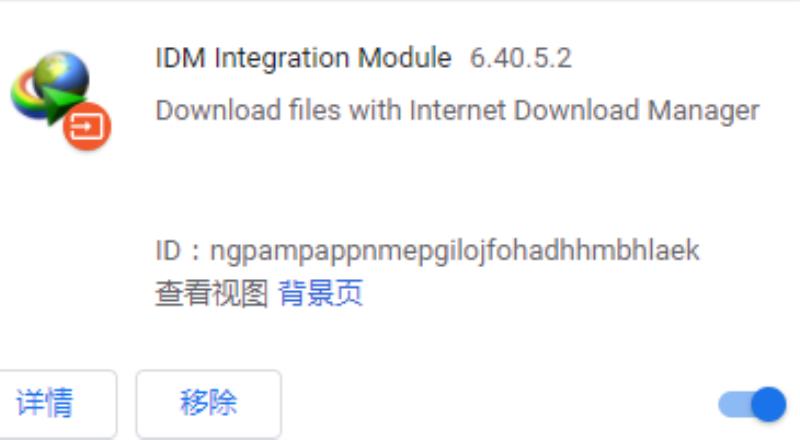Viewport: 800px width, 440px height.
Task: Click the version number 6.40.5.2
Action: [x=520, y=58]
